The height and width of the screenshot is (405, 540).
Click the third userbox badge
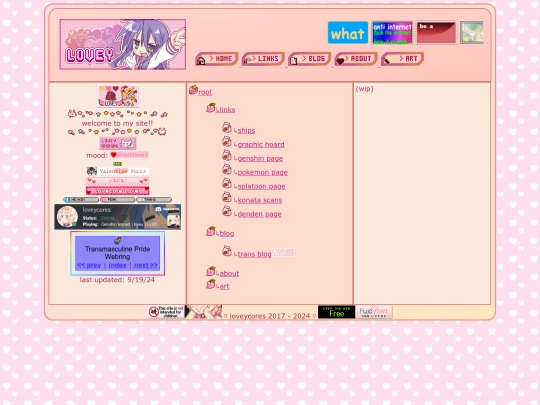click(154, 199)
